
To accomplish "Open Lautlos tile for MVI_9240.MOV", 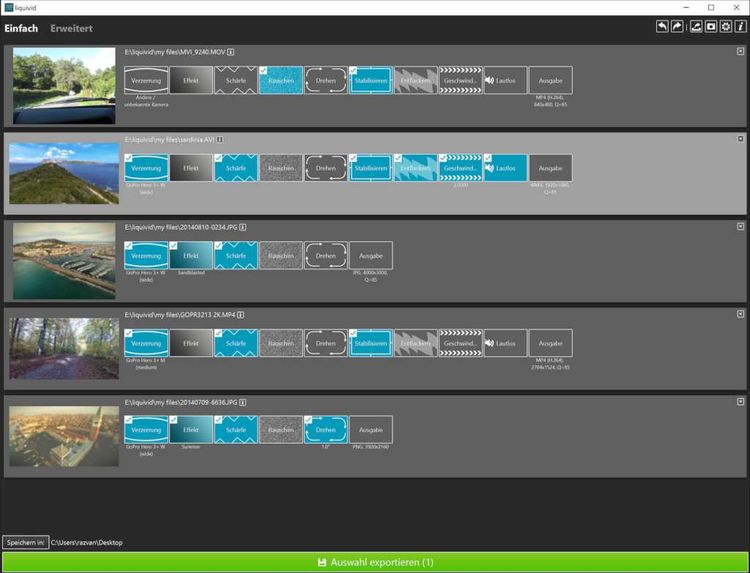I will pyautogui.click(x=506, y=80).
